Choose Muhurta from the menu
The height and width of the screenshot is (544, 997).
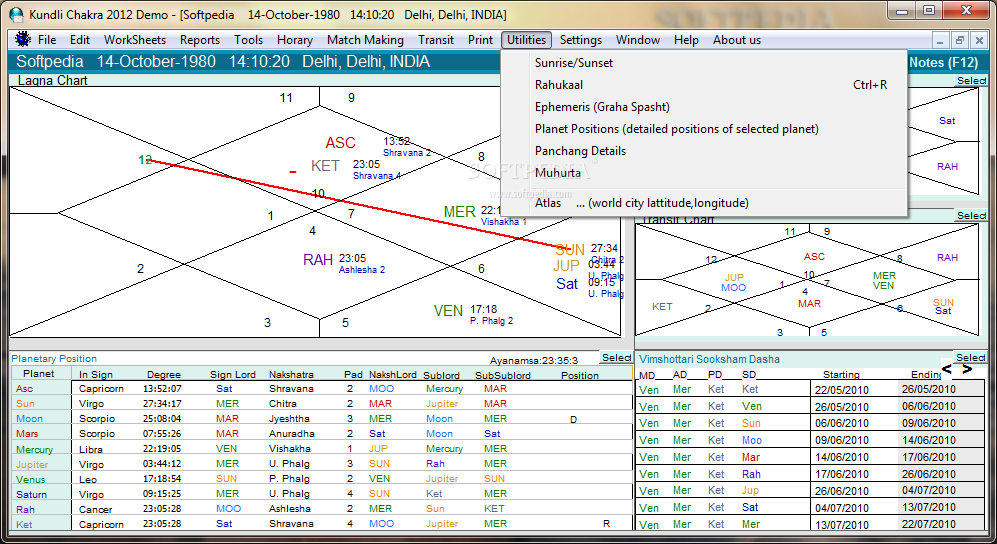[x=704, y=173]
